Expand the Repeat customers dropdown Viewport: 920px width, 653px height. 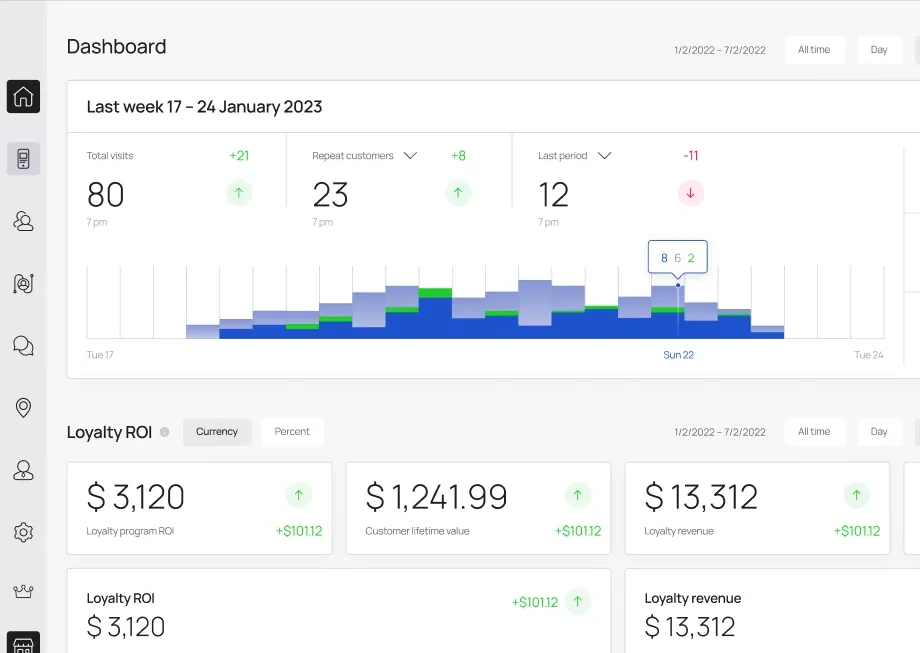point(410,155)
